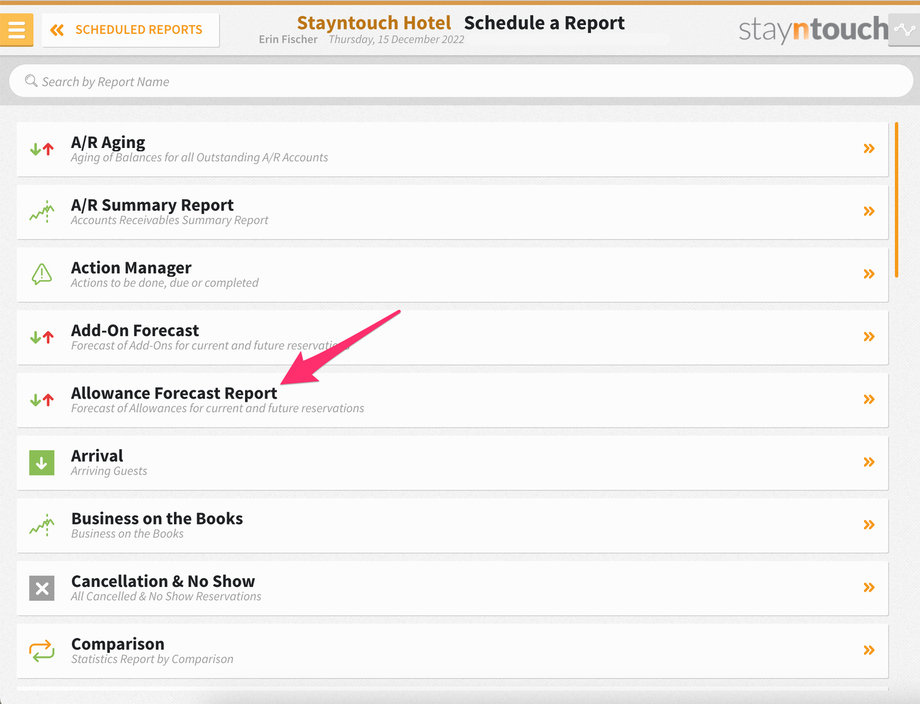Expand the Arrival report chevron
This screenshot has height=704, width=920.
click(x=869, y=462)
